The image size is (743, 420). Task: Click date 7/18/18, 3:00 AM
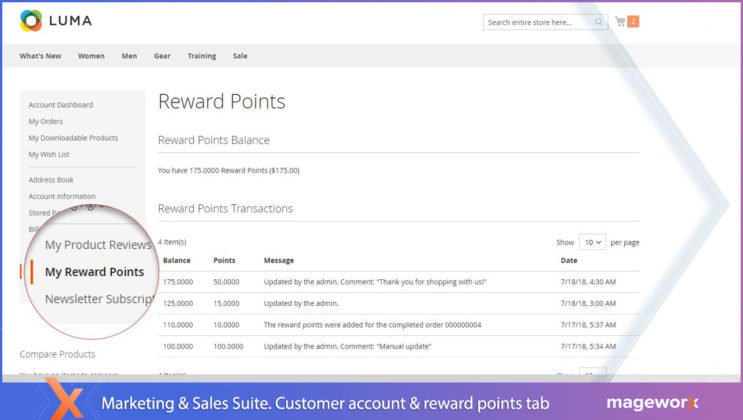tap(588, 303)
